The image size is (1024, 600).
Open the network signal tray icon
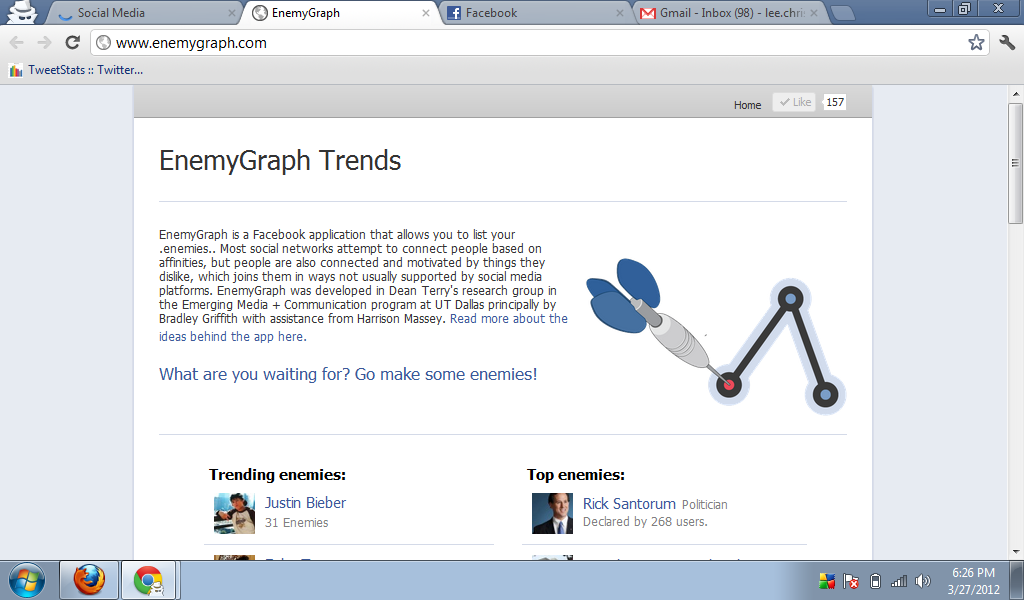coord(899,580)
